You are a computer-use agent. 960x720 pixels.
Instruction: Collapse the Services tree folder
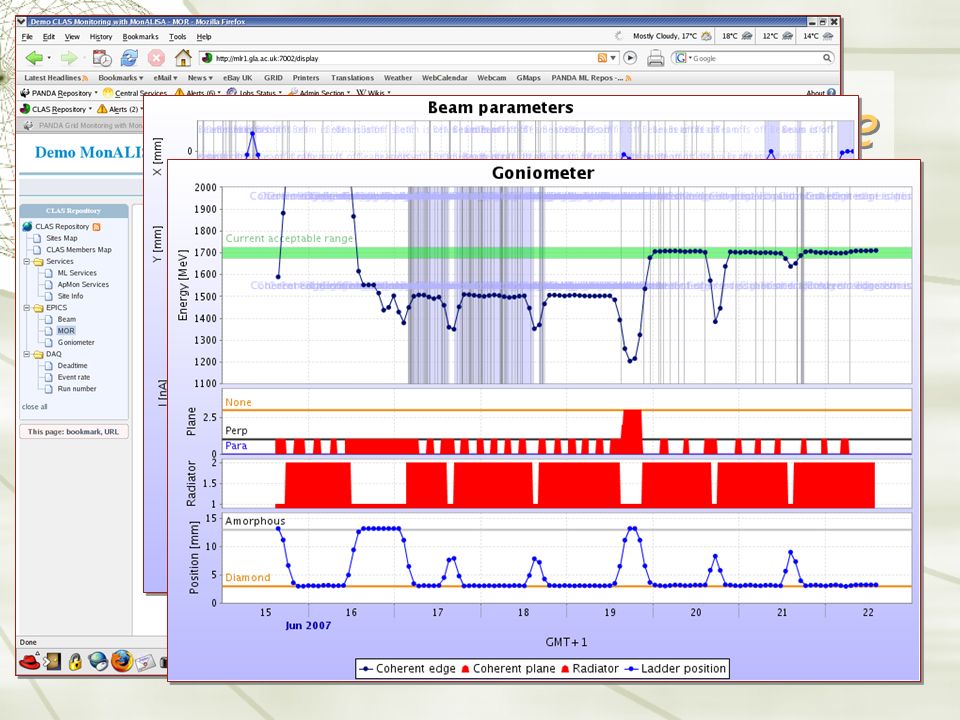(27, 261)
